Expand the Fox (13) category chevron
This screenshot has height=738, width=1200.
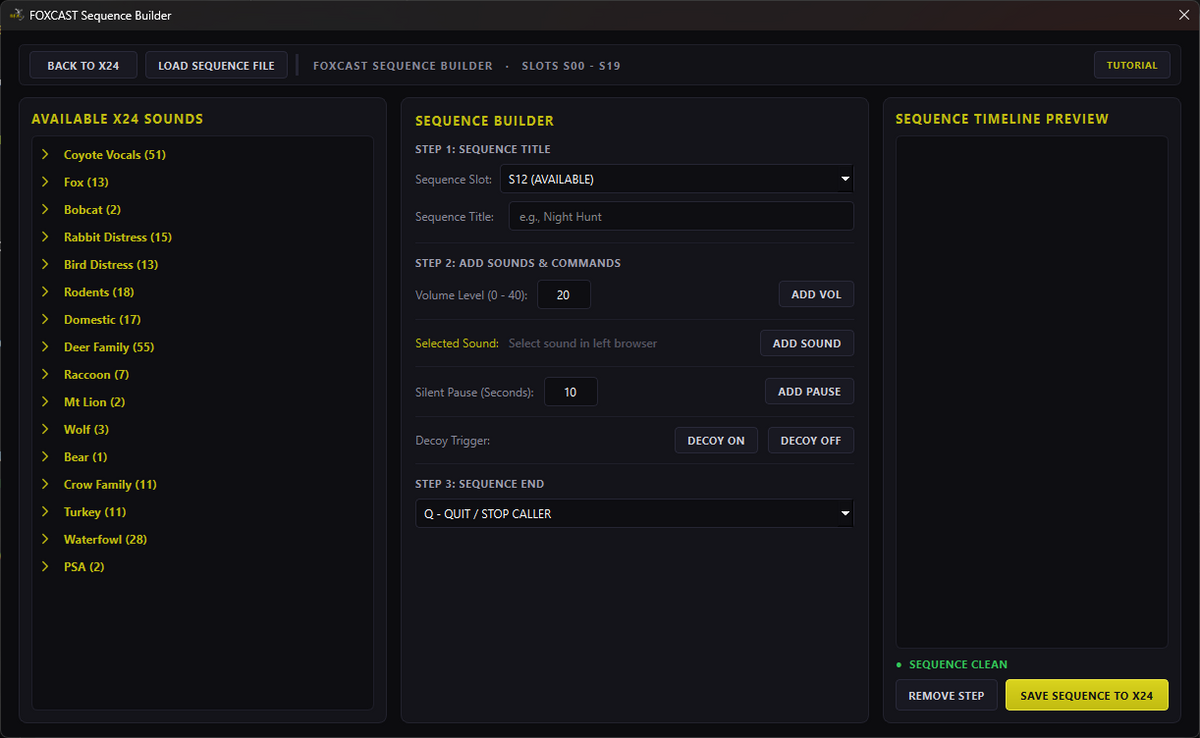[x=45, y=182]
